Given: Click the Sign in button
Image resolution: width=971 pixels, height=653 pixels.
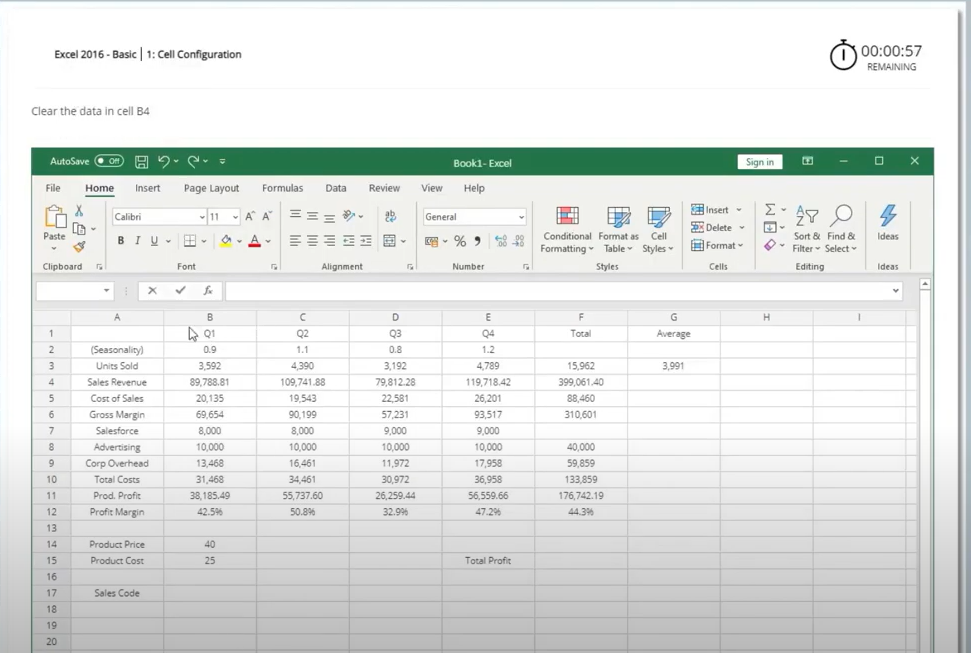Looking at the screenshot, I should pos(759,162).
